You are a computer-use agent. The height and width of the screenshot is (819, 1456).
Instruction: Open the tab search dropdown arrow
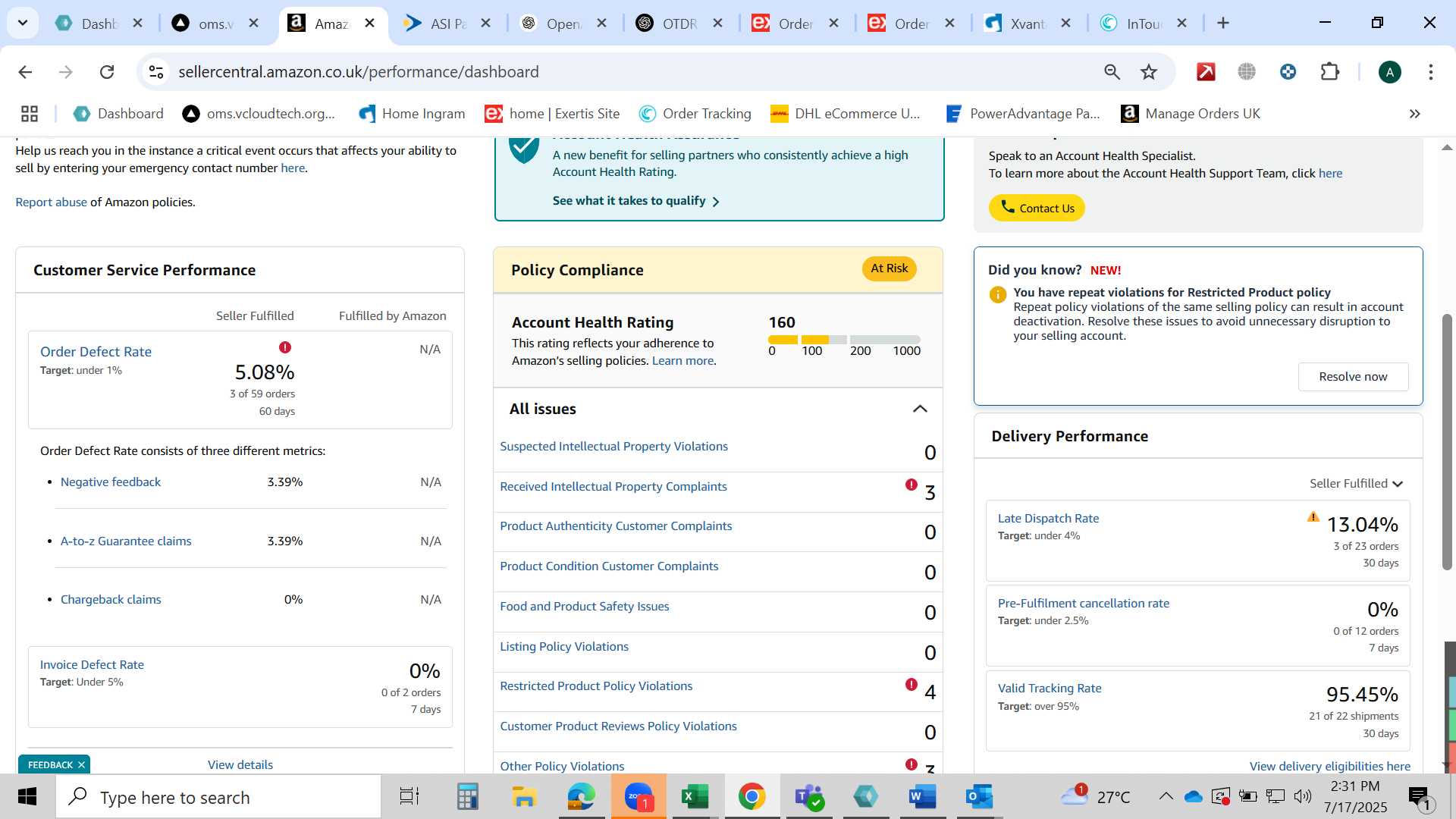click(x=23, y=23)
